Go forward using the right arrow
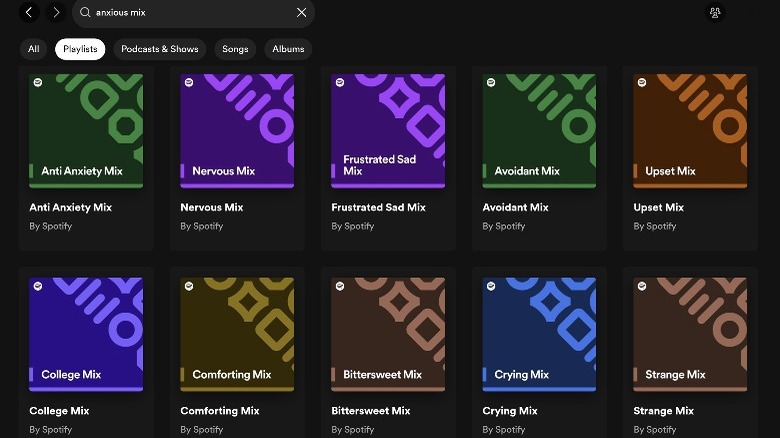 (x=56, y=12)
